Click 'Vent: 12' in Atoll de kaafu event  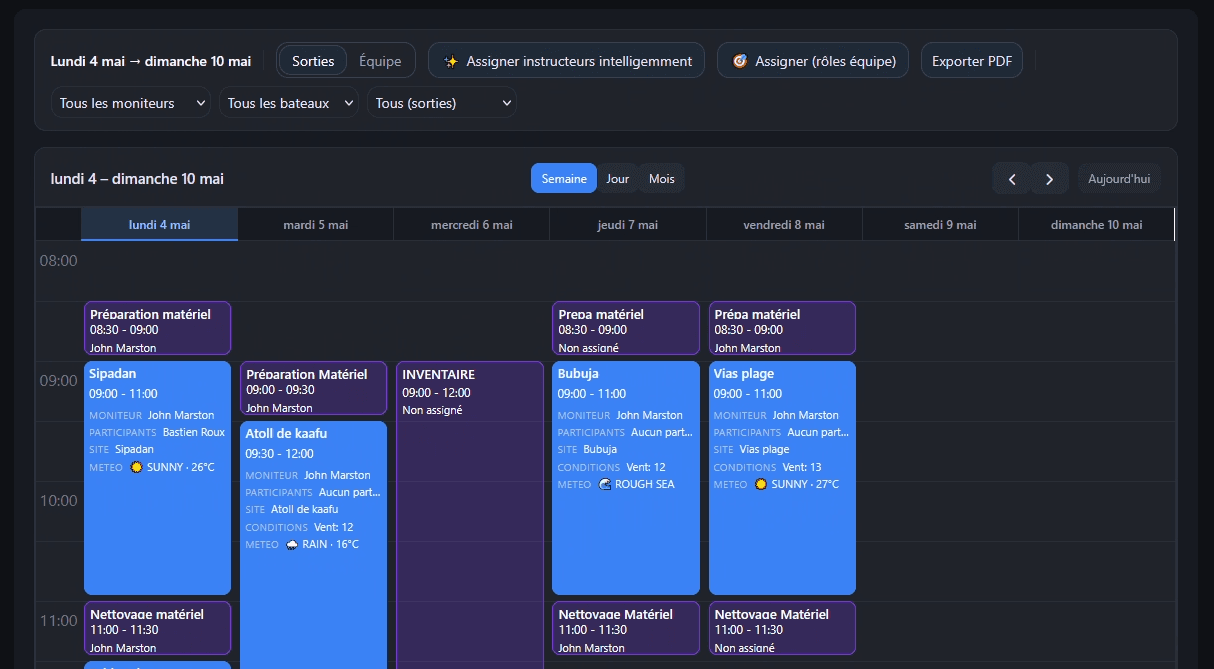point(333,527)
